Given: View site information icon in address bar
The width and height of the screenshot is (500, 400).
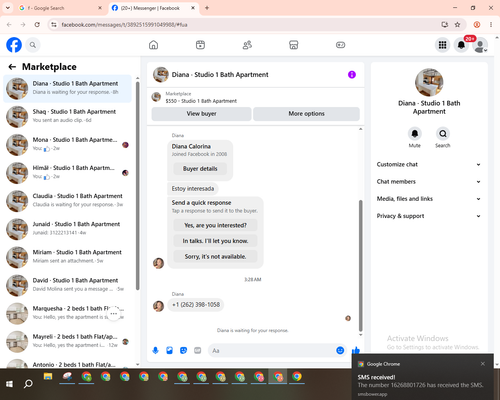Looking at the screenshot, I should tap(54, 24).
